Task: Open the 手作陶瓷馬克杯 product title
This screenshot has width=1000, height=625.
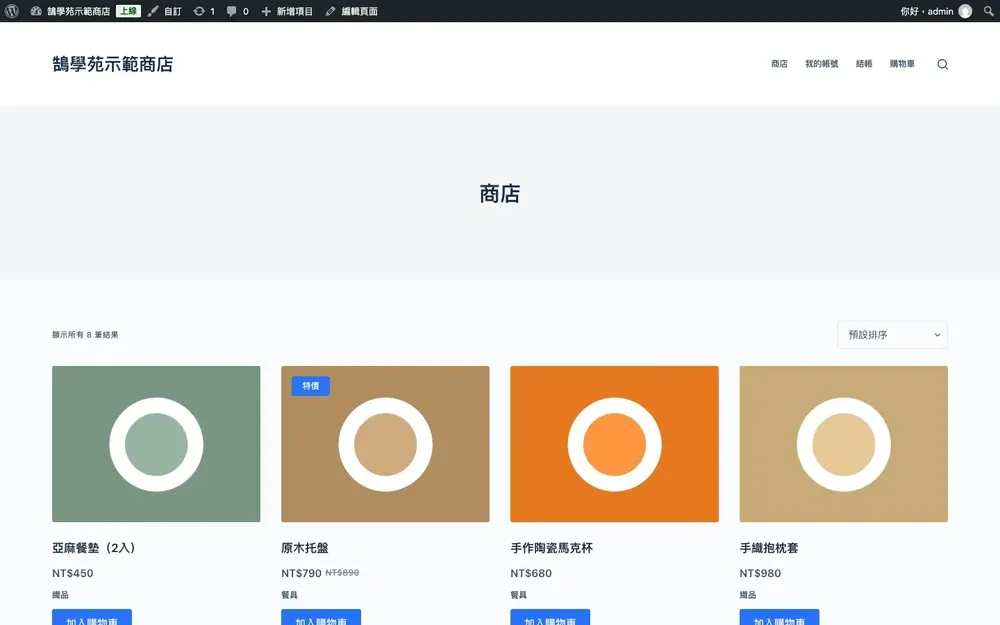Action: [552, 548]
